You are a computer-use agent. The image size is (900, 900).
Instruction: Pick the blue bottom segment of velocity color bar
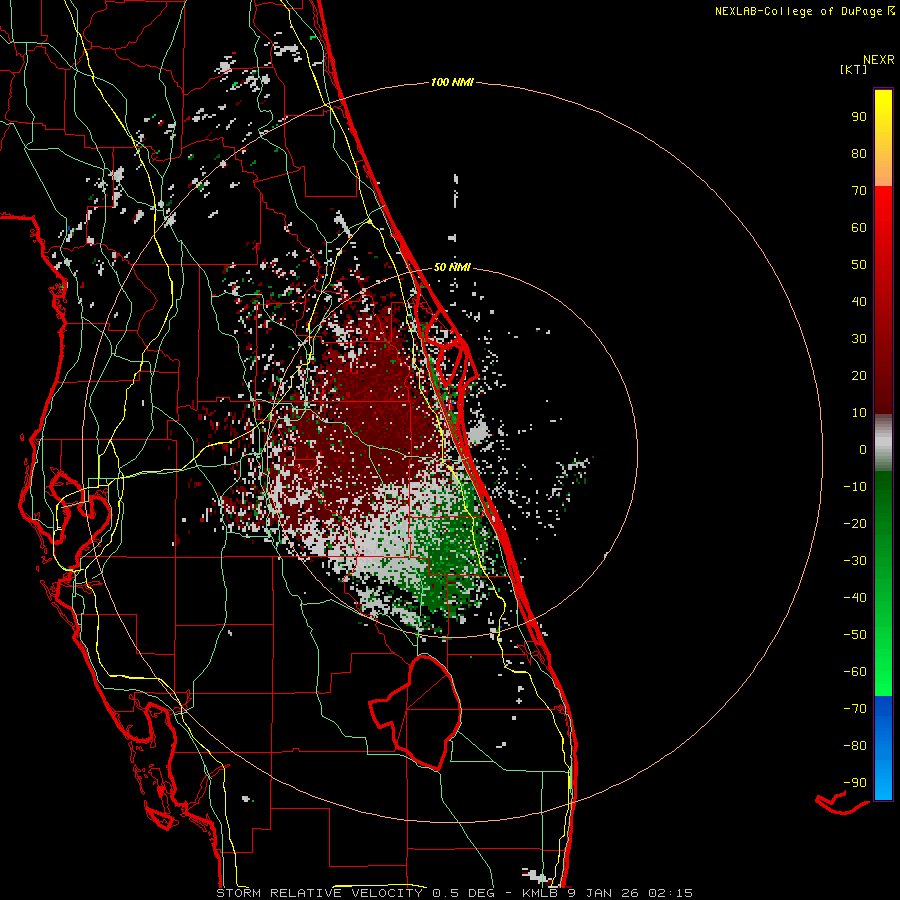pyautogui.click(x=883, y=748)
